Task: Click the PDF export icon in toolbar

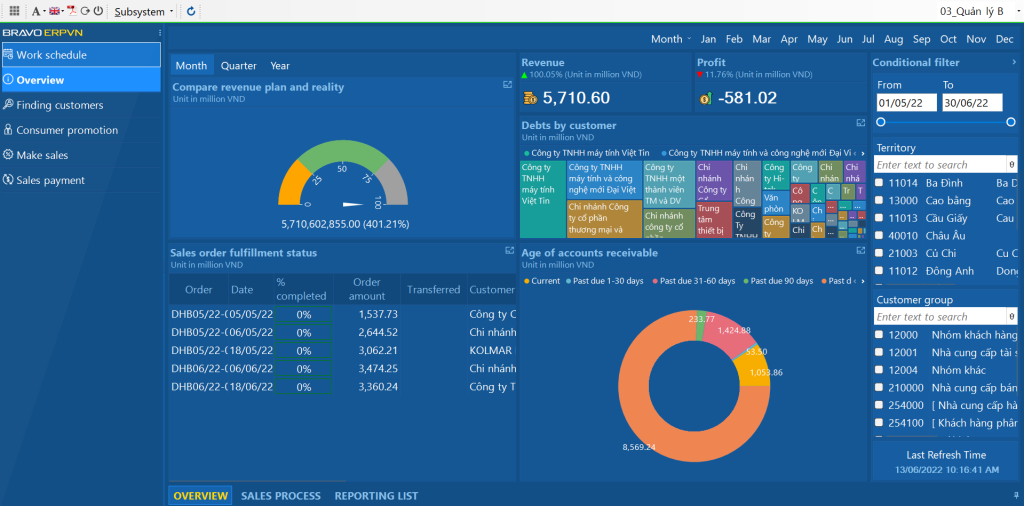Action: tap(71, 11)
